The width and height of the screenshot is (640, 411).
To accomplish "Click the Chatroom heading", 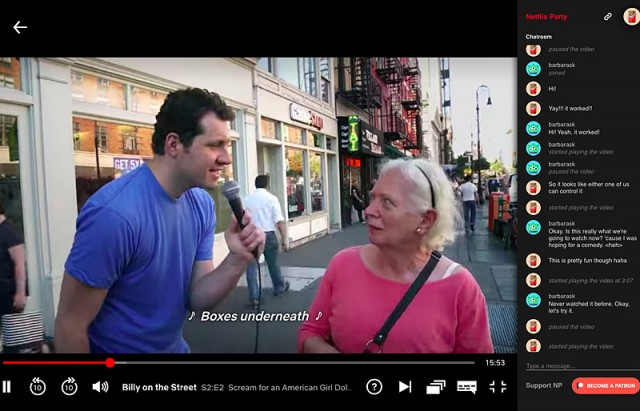I will tap(538, 37).
